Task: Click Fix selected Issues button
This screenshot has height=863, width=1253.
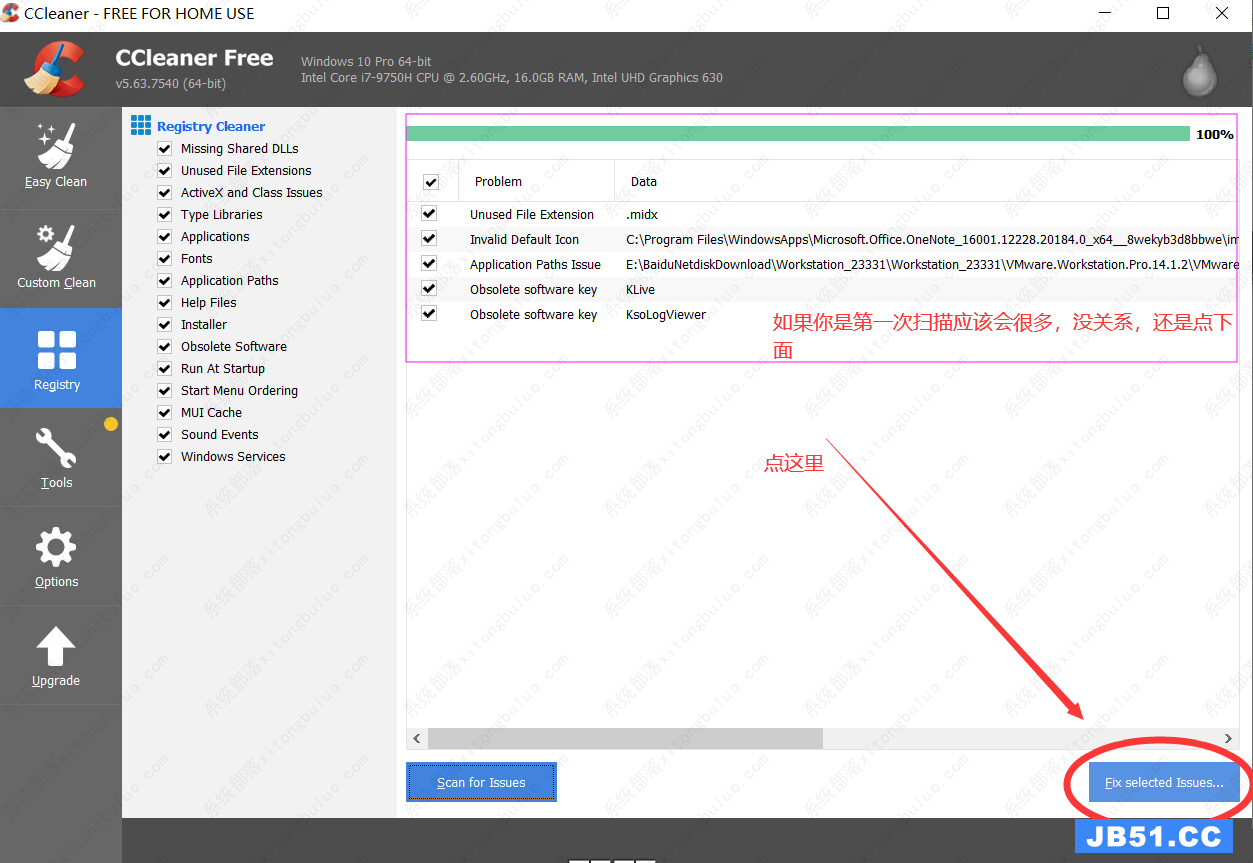Action: [x=1163, y=782]
